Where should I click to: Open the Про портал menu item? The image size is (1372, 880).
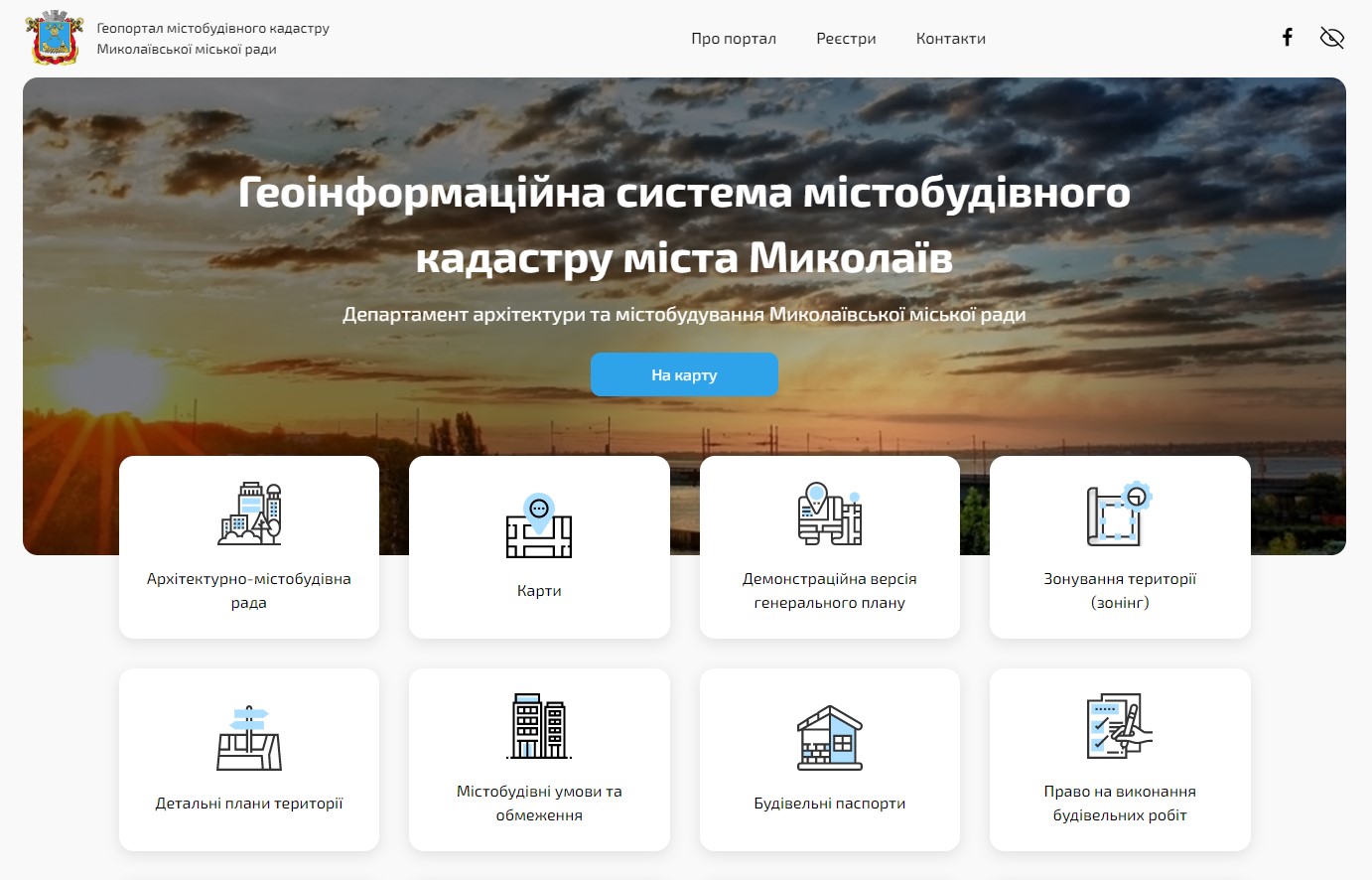pos(734,39)
